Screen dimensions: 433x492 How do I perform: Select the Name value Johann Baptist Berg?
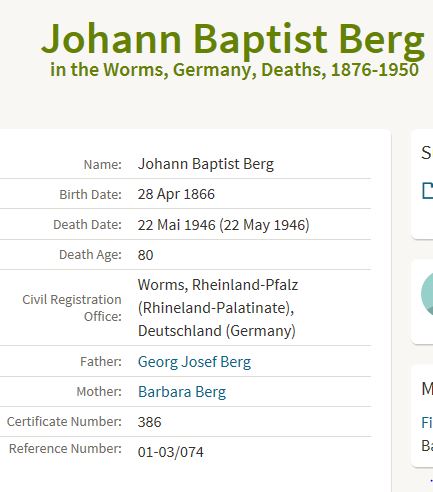(206, 164)
